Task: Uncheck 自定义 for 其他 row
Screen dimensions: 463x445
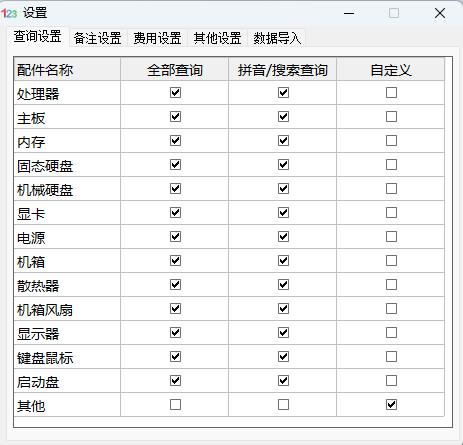Action: point(391,404)
